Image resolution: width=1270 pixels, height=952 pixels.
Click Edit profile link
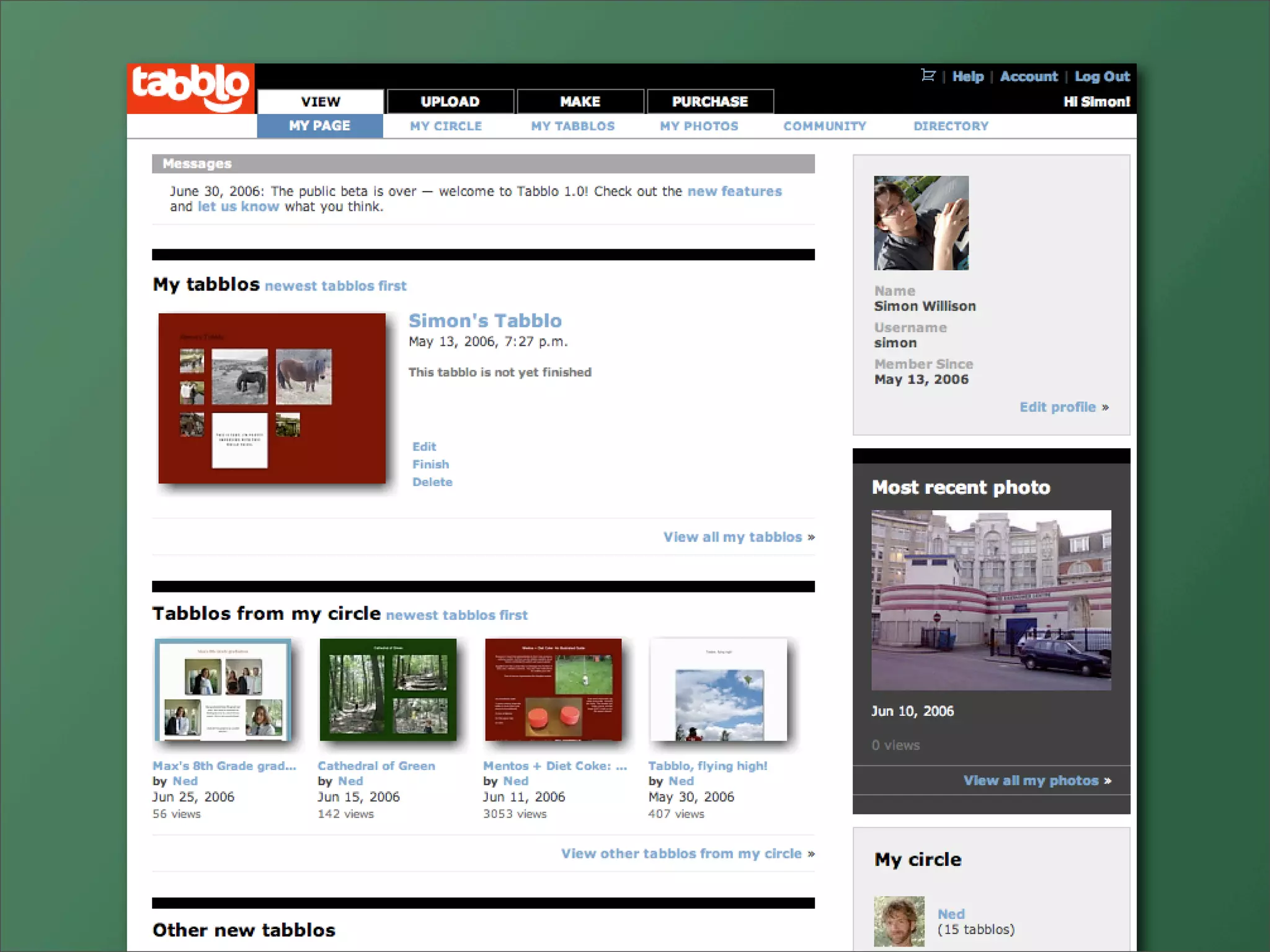click(1058, 407)
